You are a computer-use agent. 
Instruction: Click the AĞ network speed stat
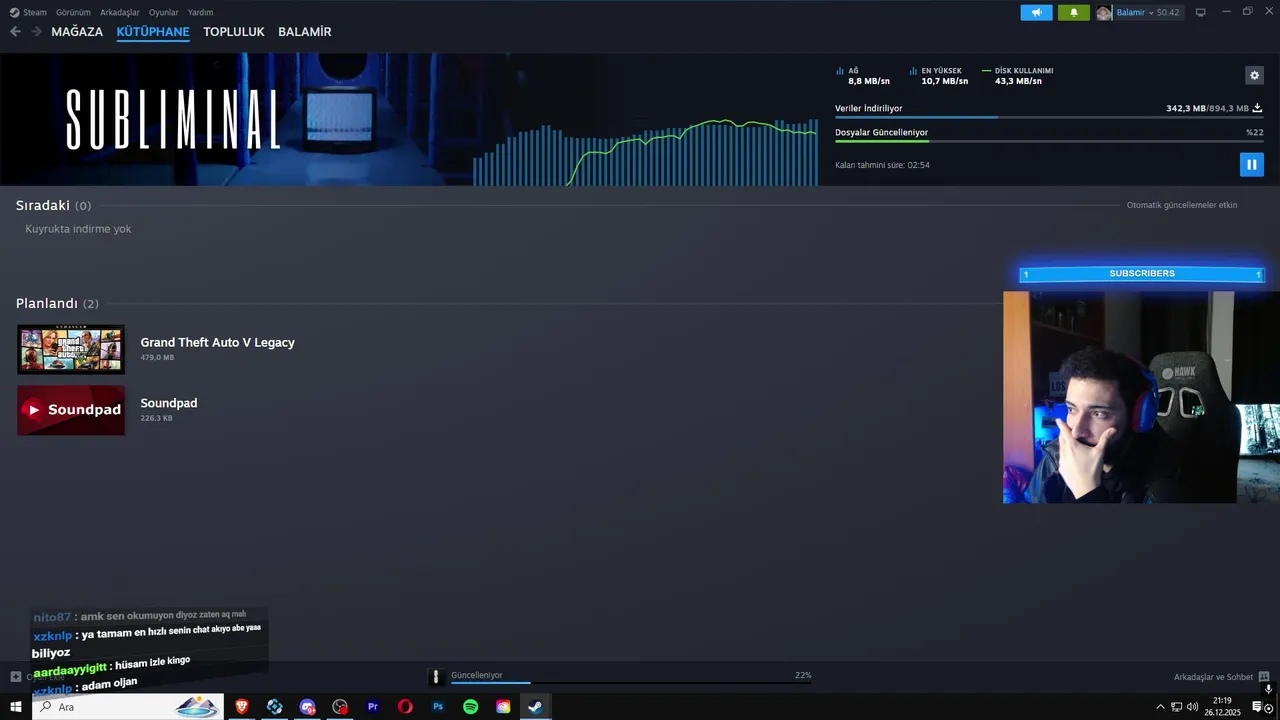click(x=863, y=76)
